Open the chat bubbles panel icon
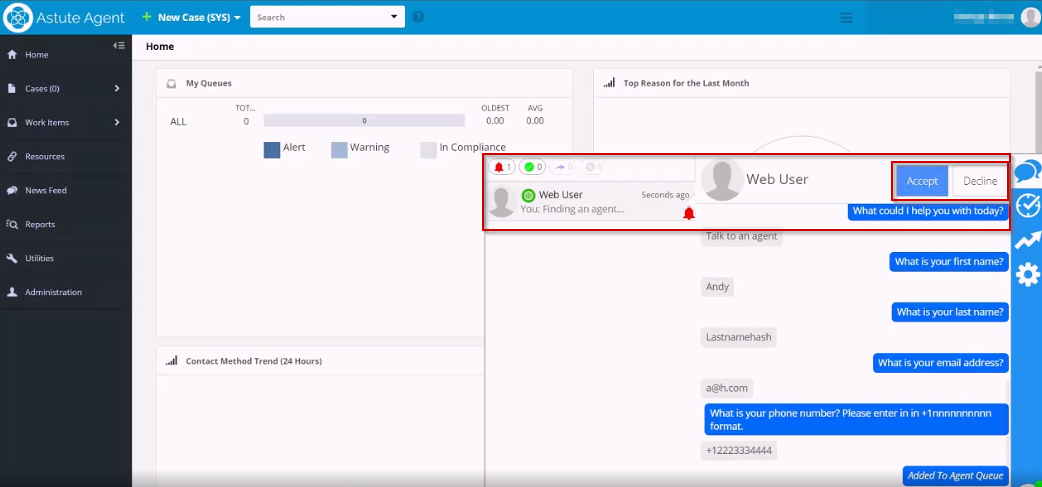 coord(1027,172)
